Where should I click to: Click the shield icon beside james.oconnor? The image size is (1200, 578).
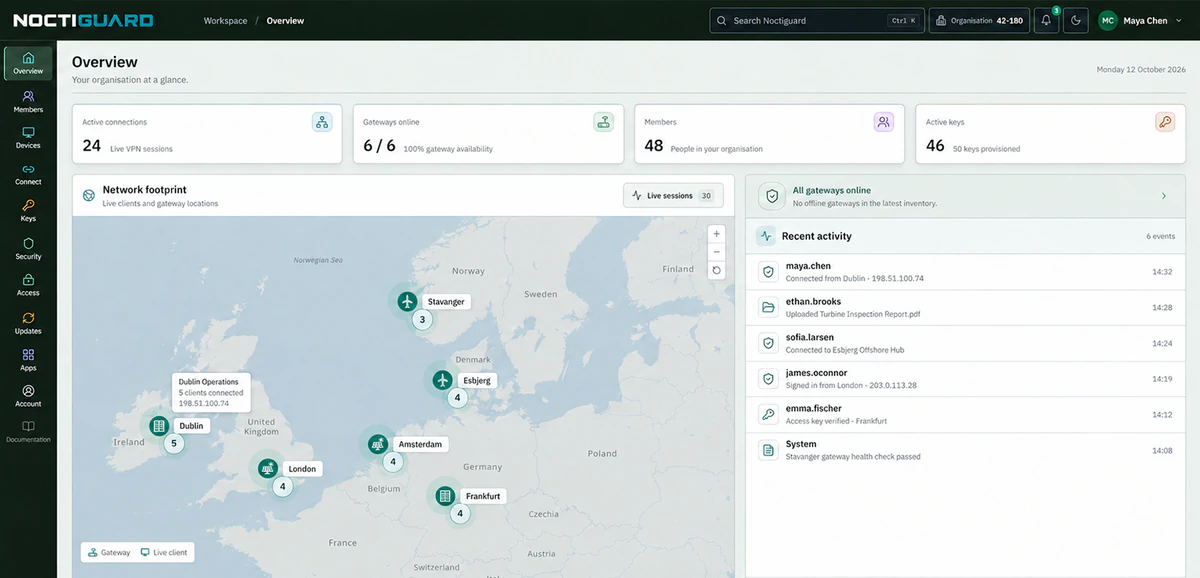(x=768, y=379)
